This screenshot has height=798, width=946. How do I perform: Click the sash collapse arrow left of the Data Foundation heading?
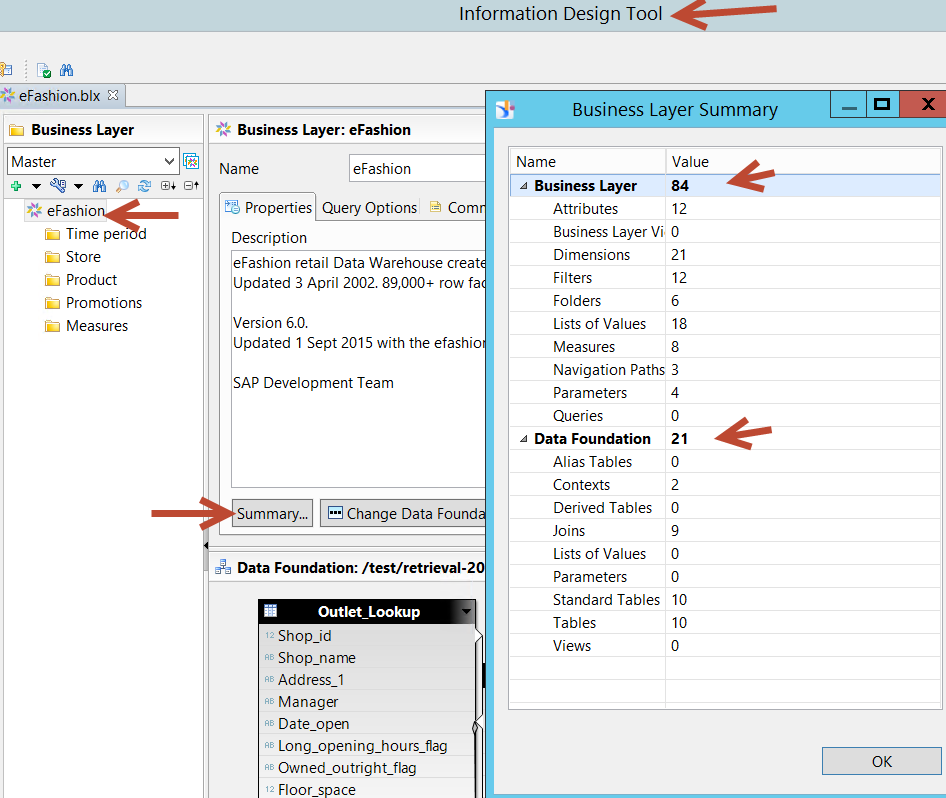[x=206, y=545]
